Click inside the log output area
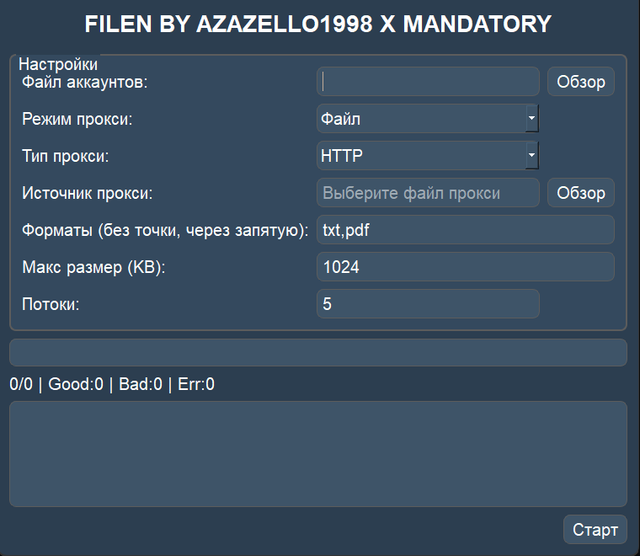640x556 pixels. pos(318,454)
